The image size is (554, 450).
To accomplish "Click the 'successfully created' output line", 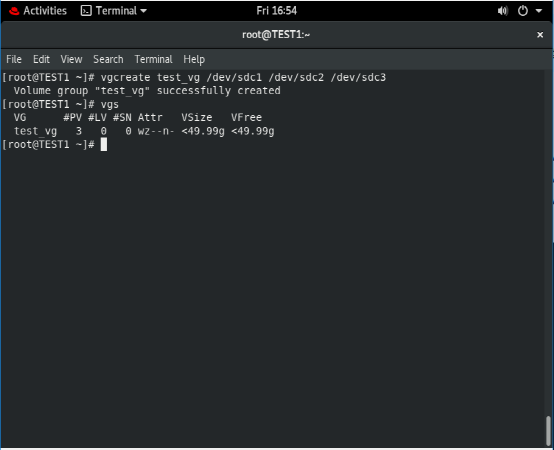I will pos(147,91).
